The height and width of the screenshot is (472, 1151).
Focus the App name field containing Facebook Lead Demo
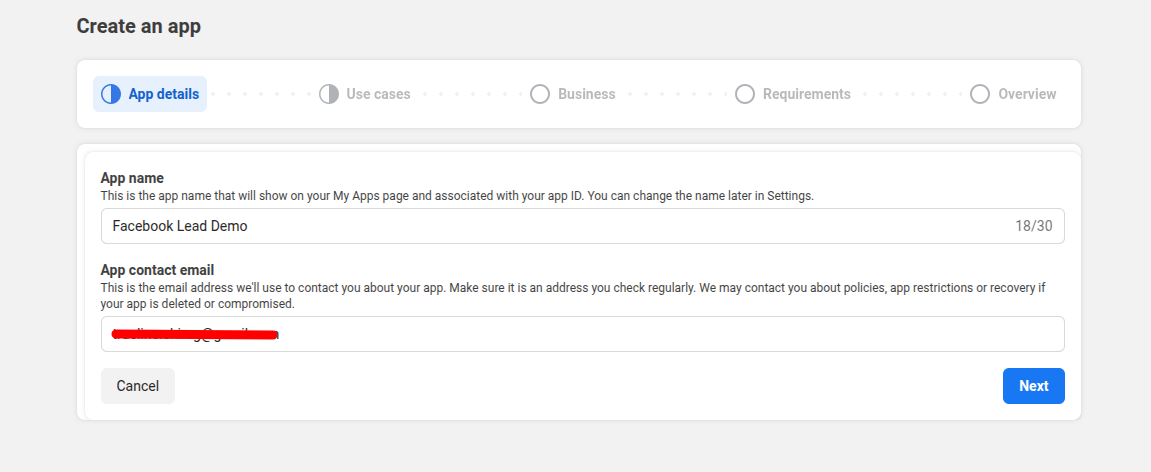(x=550, y=226)
